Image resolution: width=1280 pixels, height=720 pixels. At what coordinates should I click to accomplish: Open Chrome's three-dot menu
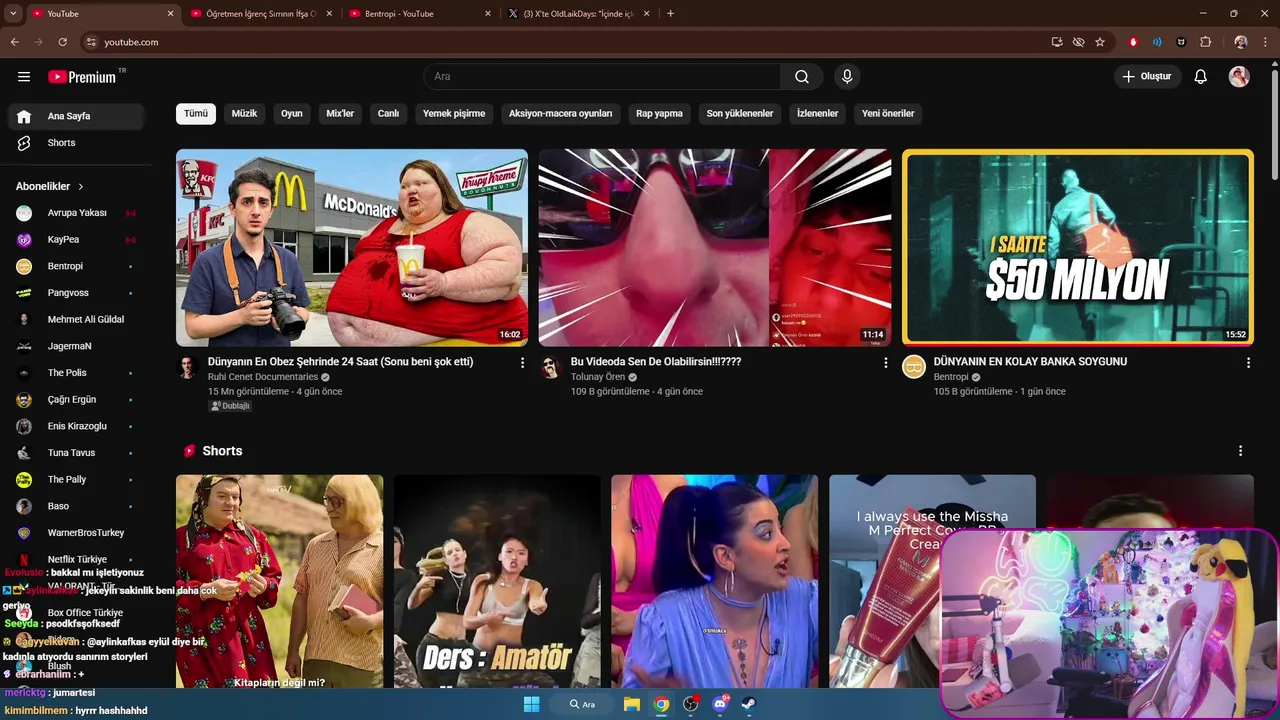click(x=1267, y=42)
